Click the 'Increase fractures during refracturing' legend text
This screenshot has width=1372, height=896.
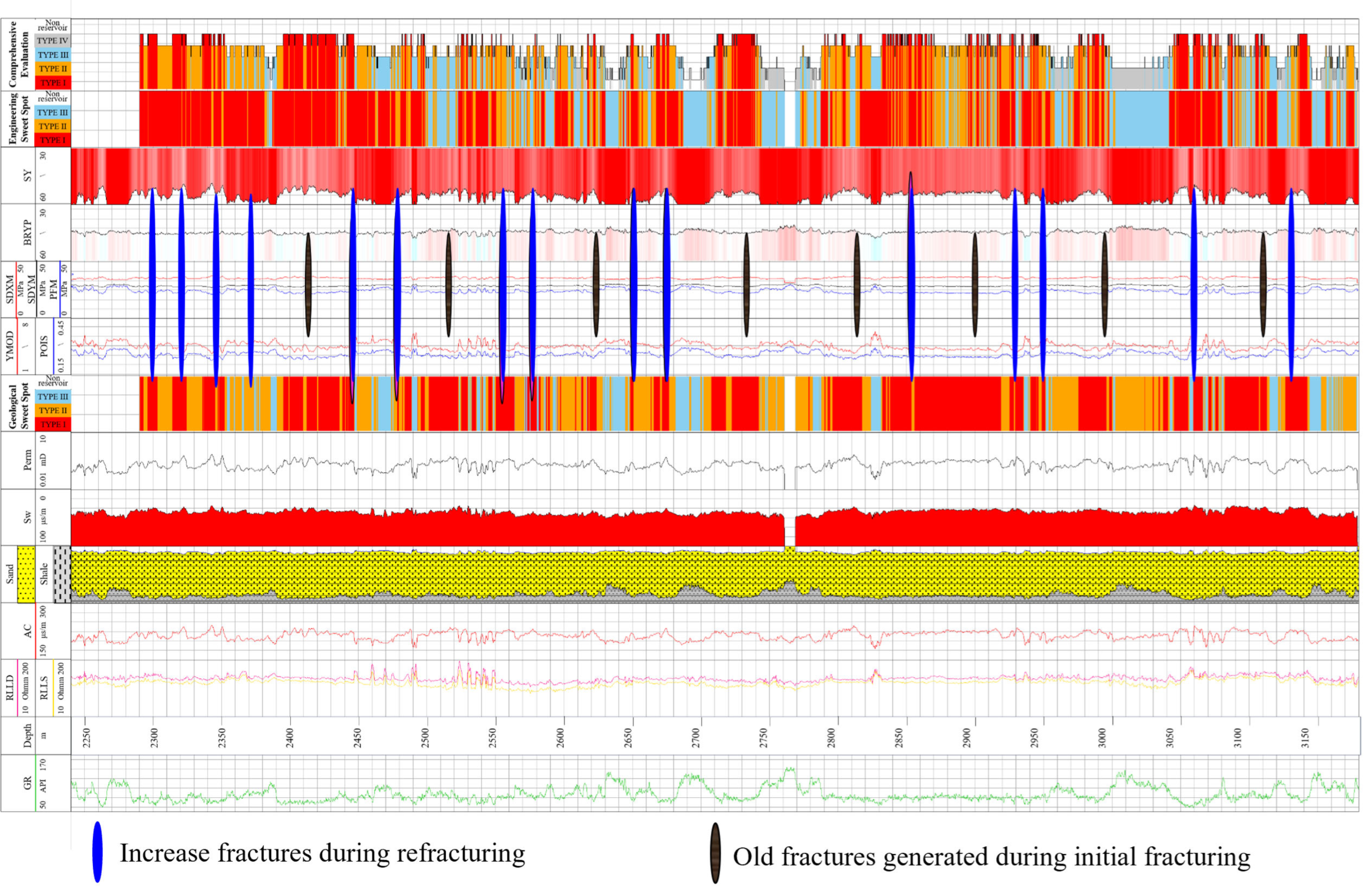[322, 853]
